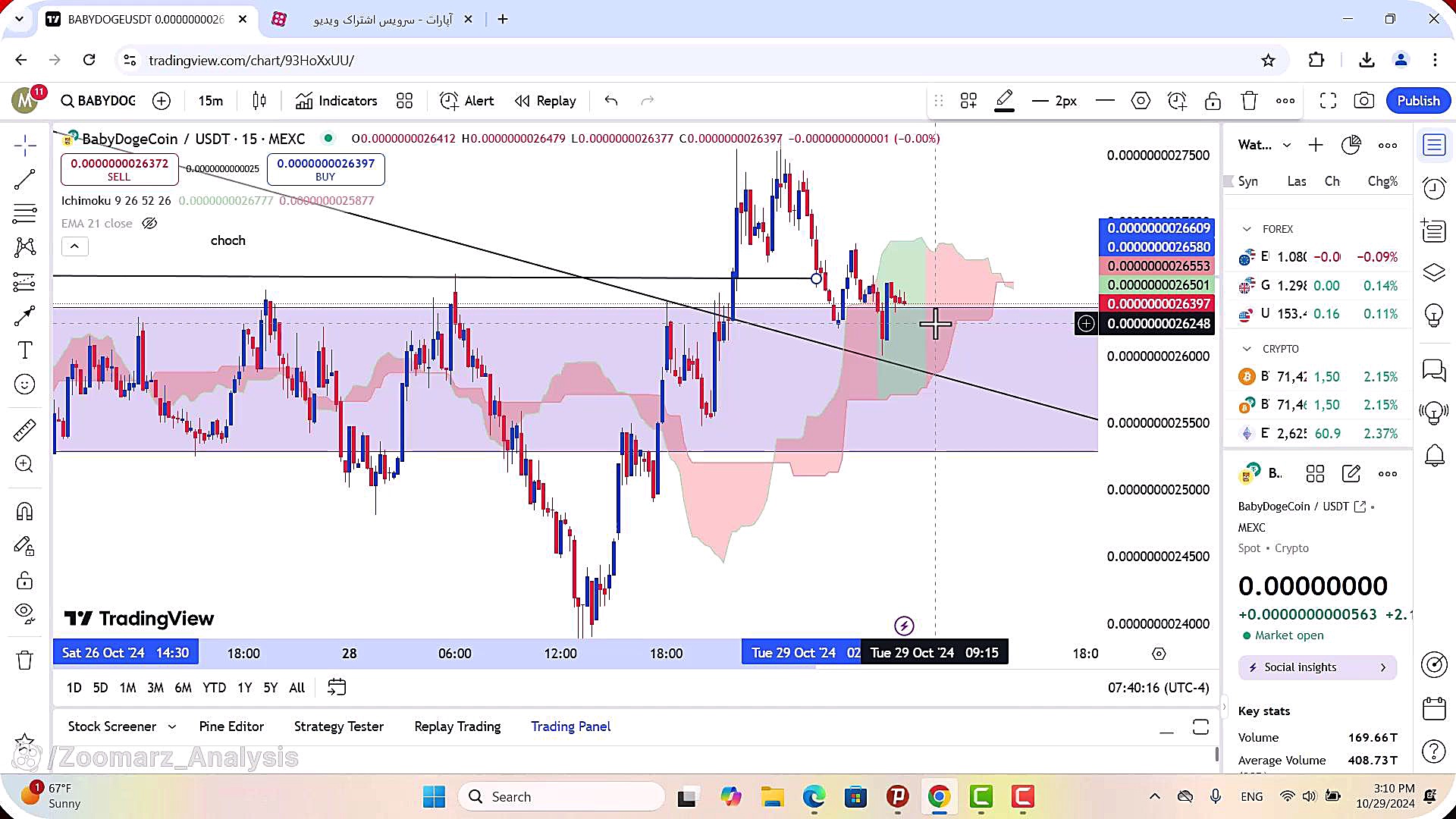
Task: Open the timezone 07:40:16 (UTC-4) menu
Action: pos(1158,688)
